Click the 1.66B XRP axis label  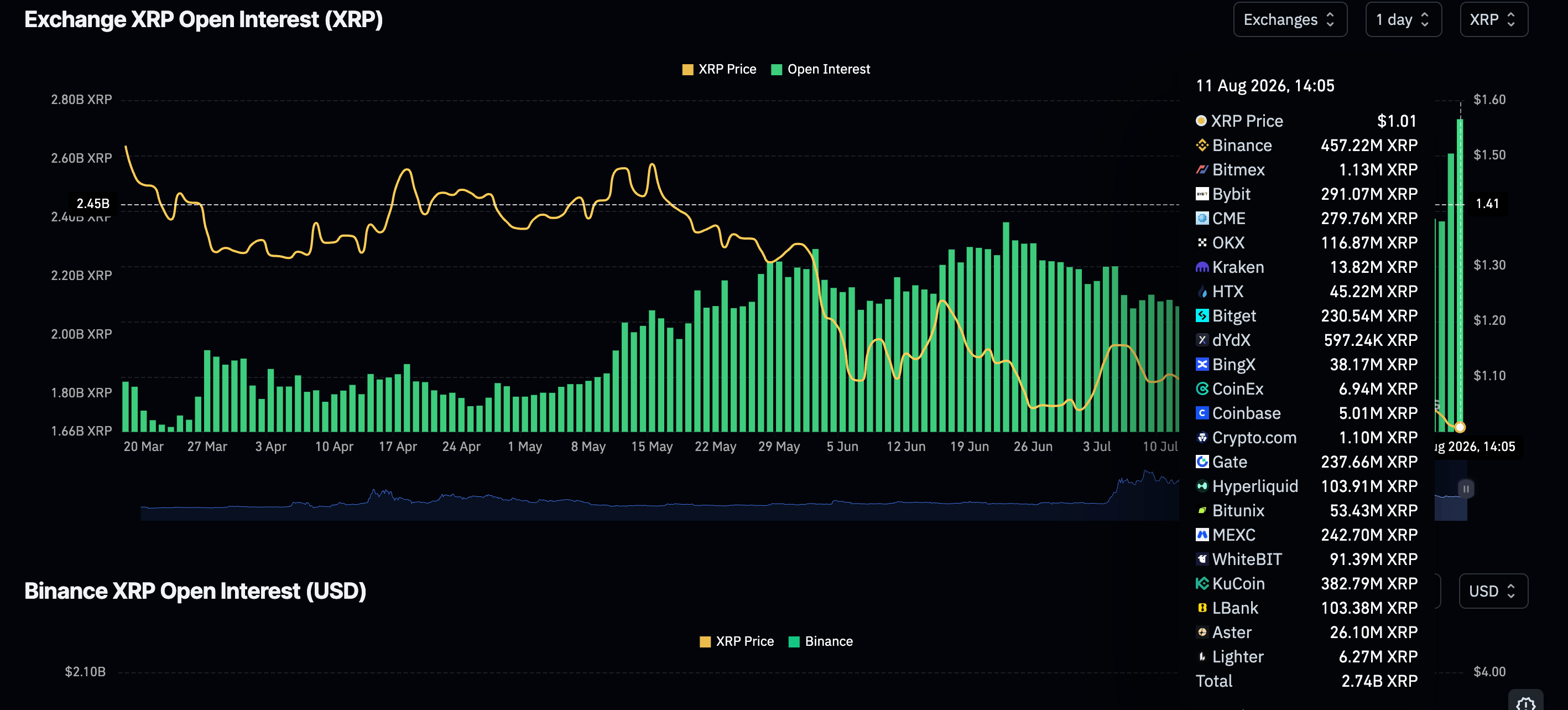tap(81, 431)
